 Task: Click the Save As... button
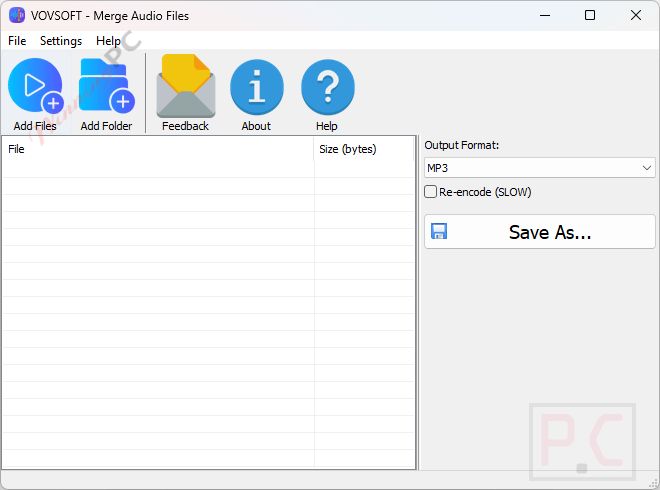540,232
